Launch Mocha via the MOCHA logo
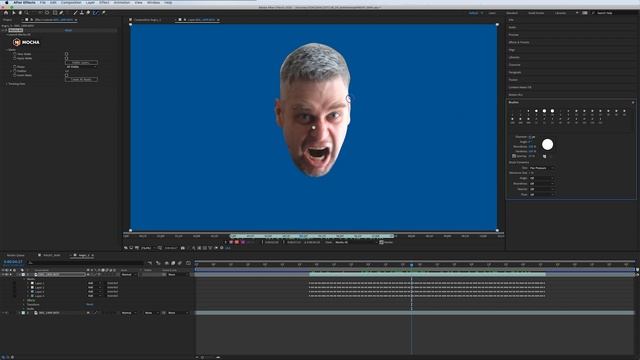The height and width of the screenshot is (360, 640). 27,42
